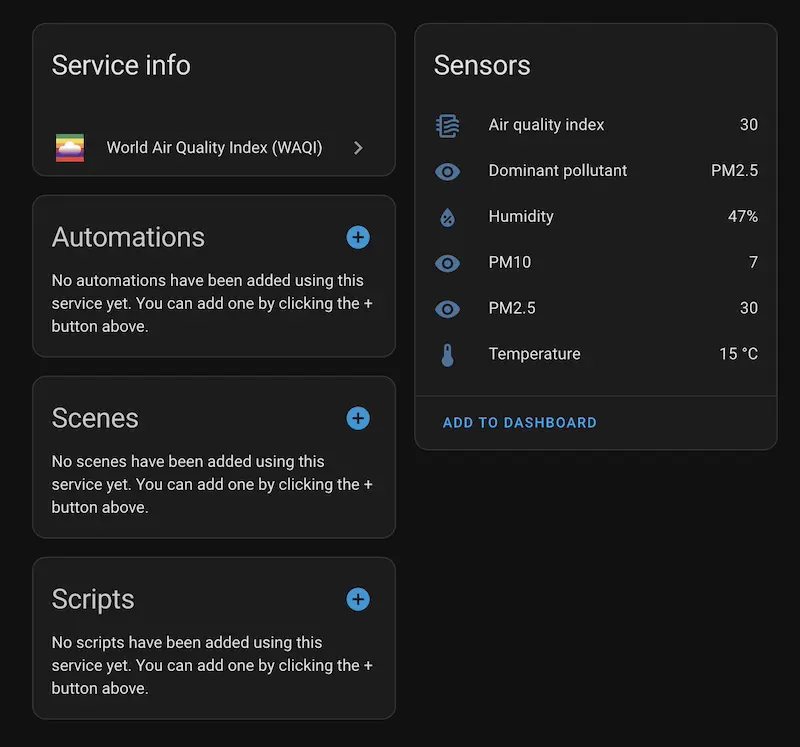The height and width of the screenshot is (747, 800).
Task: Click the World Air Quality Index logo
Action: (x=70, y=148)
